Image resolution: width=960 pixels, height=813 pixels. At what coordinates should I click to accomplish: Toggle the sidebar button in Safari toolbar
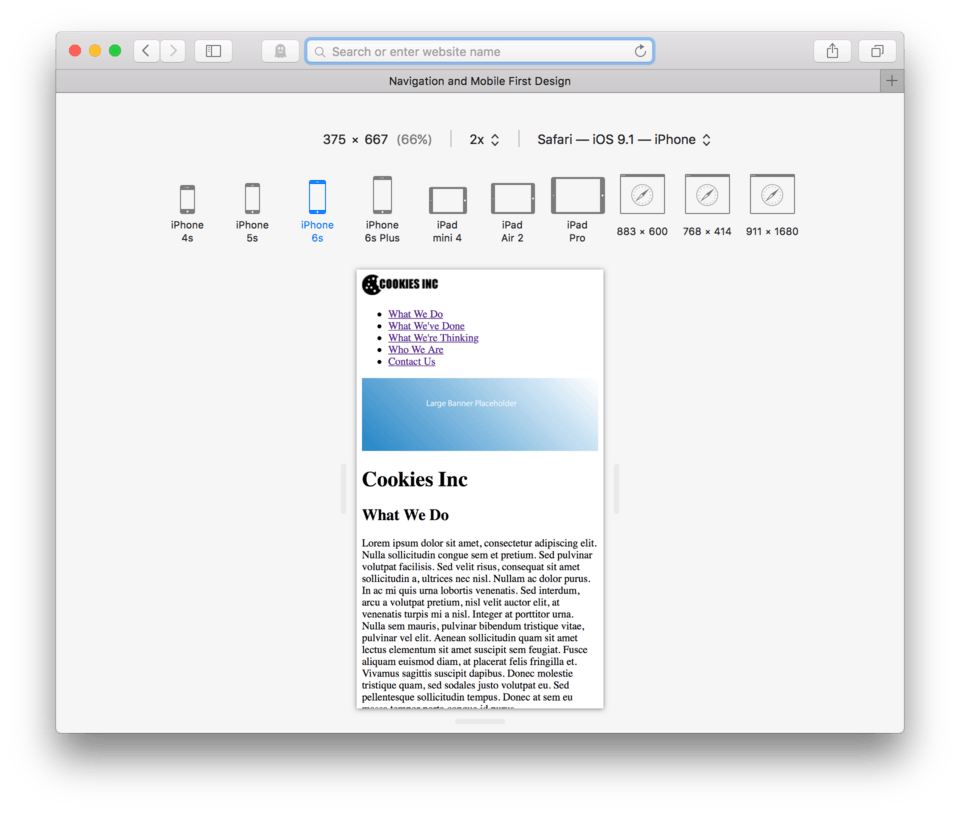pyautogui.click(x=213, y=51)
